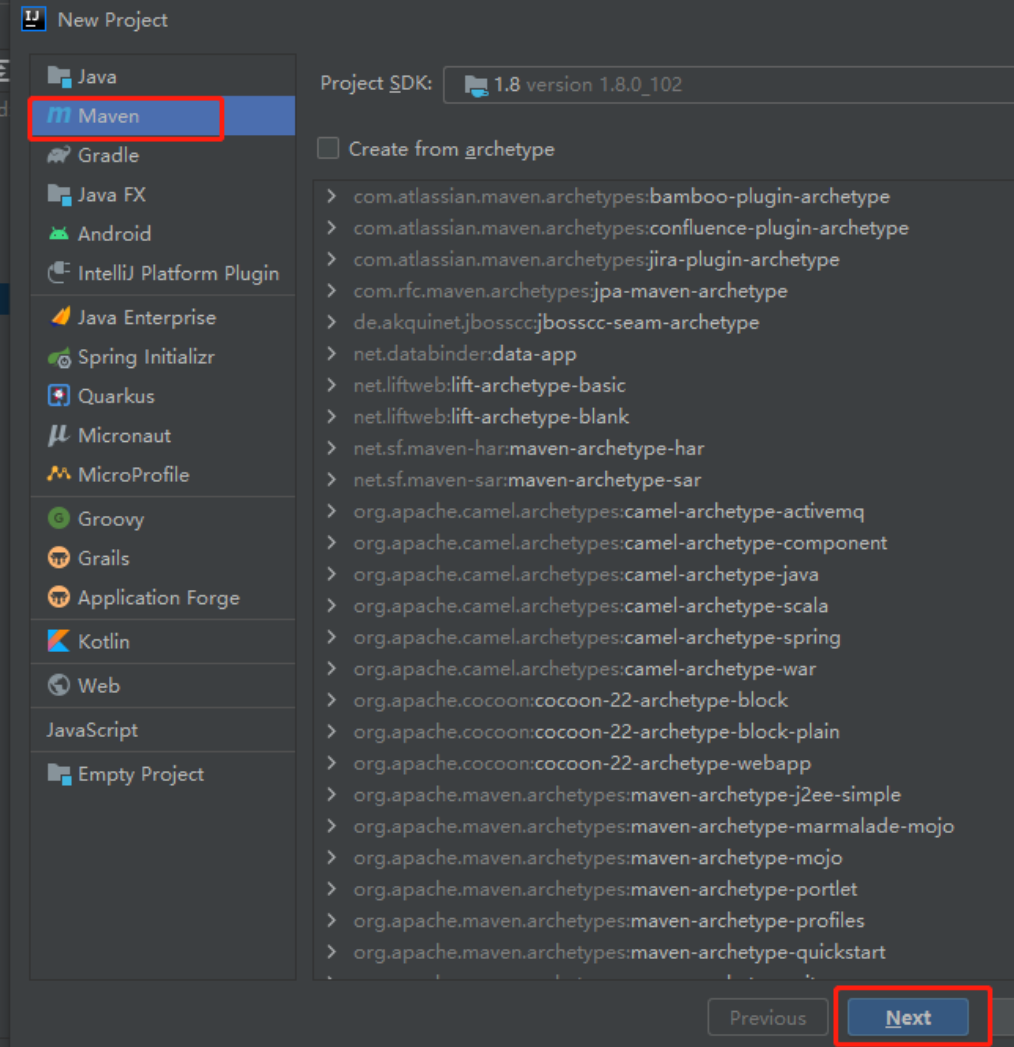Select the Android robot icon
The image size is (1014, 1047).
59,234
